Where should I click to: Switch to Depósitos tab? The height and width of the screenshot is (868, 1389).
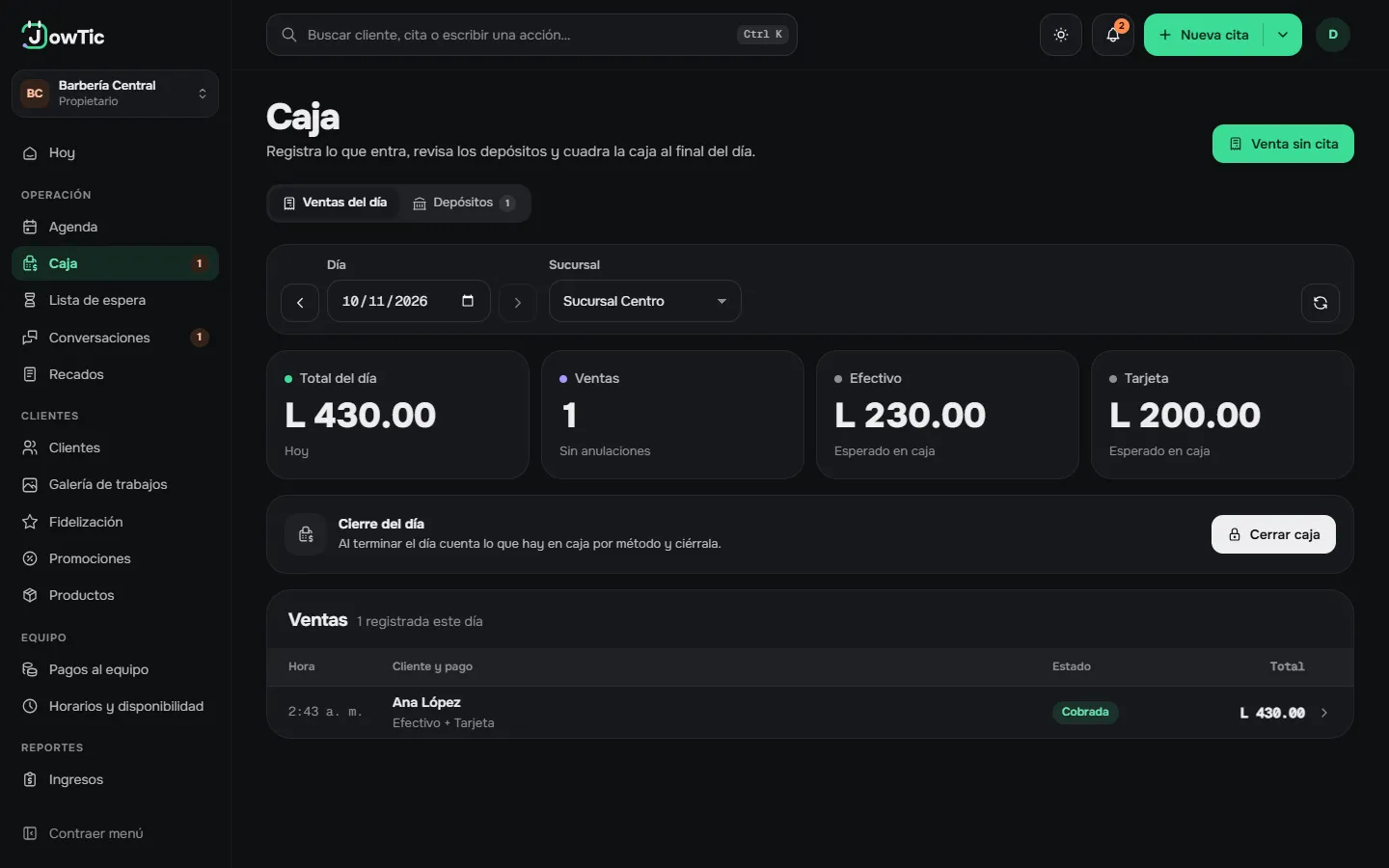click(x=464, y=203)
